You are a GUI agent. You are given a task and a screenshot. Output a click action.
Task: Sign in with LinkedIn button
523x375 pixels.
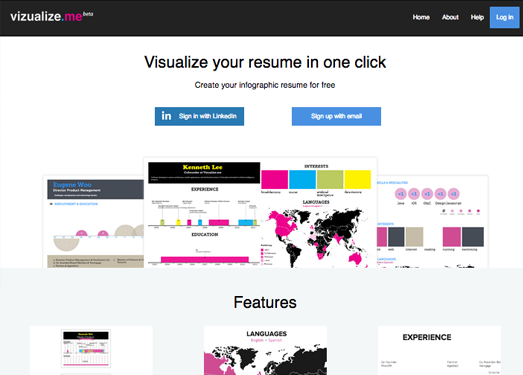coord(199,116)
